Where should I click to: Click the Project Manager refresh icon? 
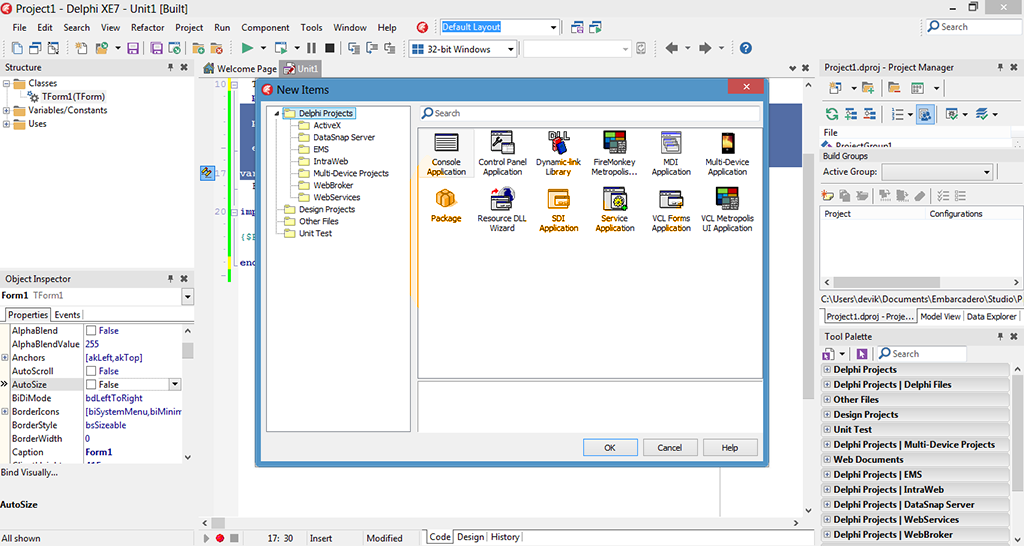pos(831,114)
